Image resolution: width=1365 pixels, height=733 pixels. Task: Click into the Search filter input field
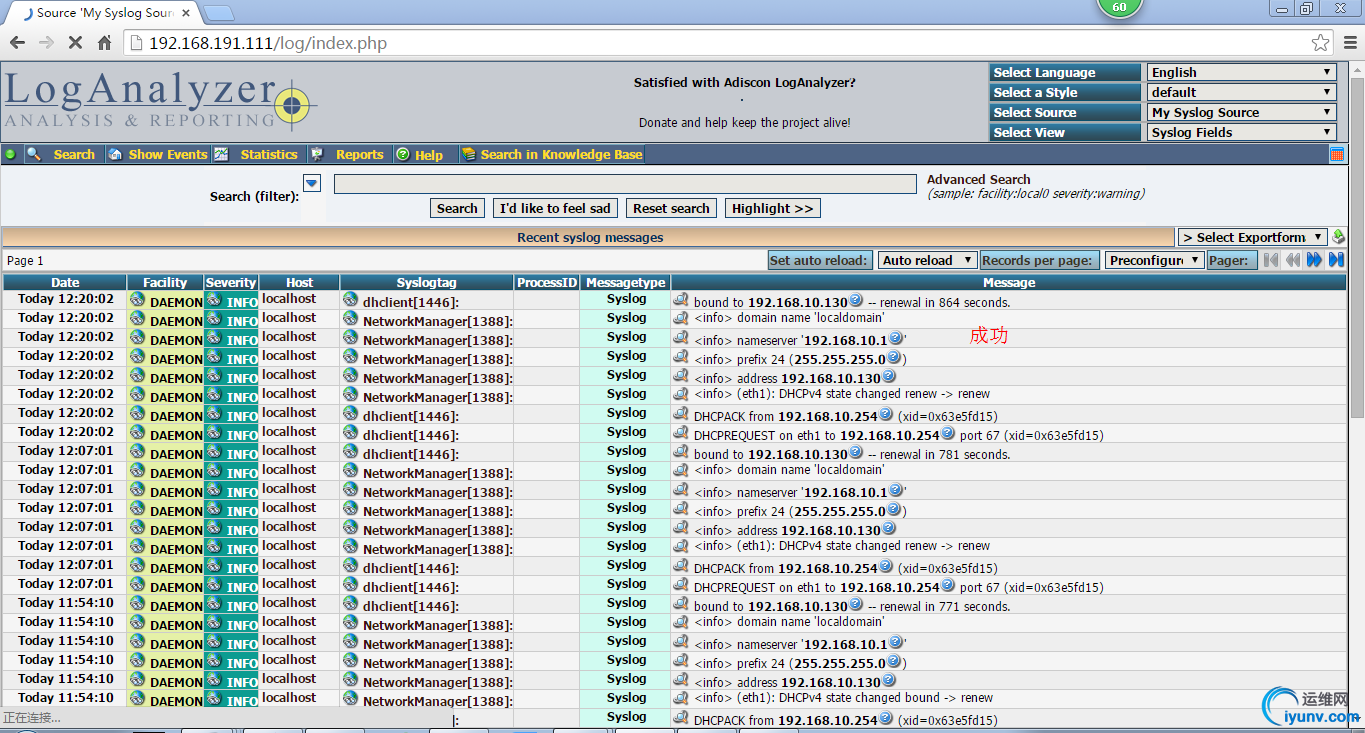pos(625,184)
